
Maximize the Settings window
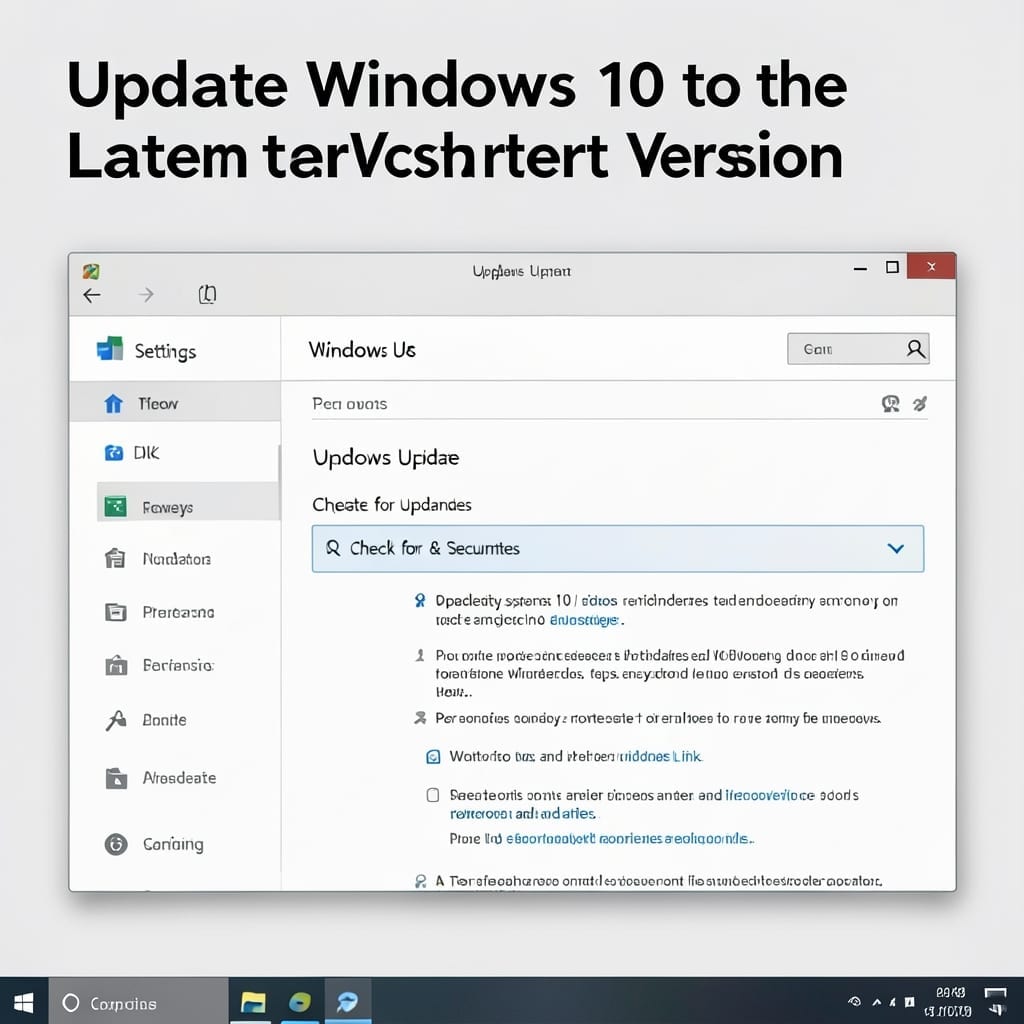(892, 267)
